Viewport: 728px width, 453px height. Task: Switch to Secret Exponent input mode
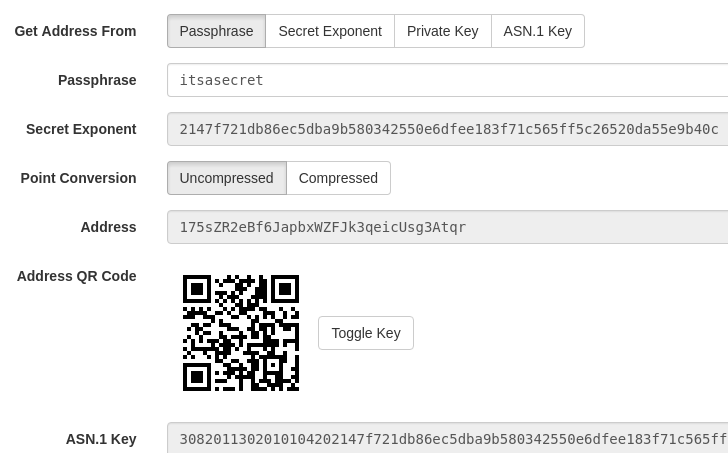pos(330,31)
